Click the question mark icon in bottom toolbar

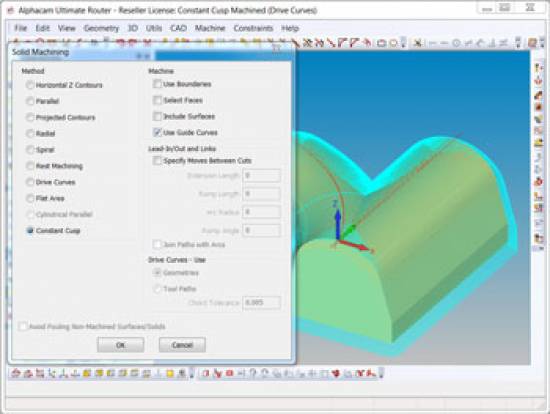[x=253, y=373]
